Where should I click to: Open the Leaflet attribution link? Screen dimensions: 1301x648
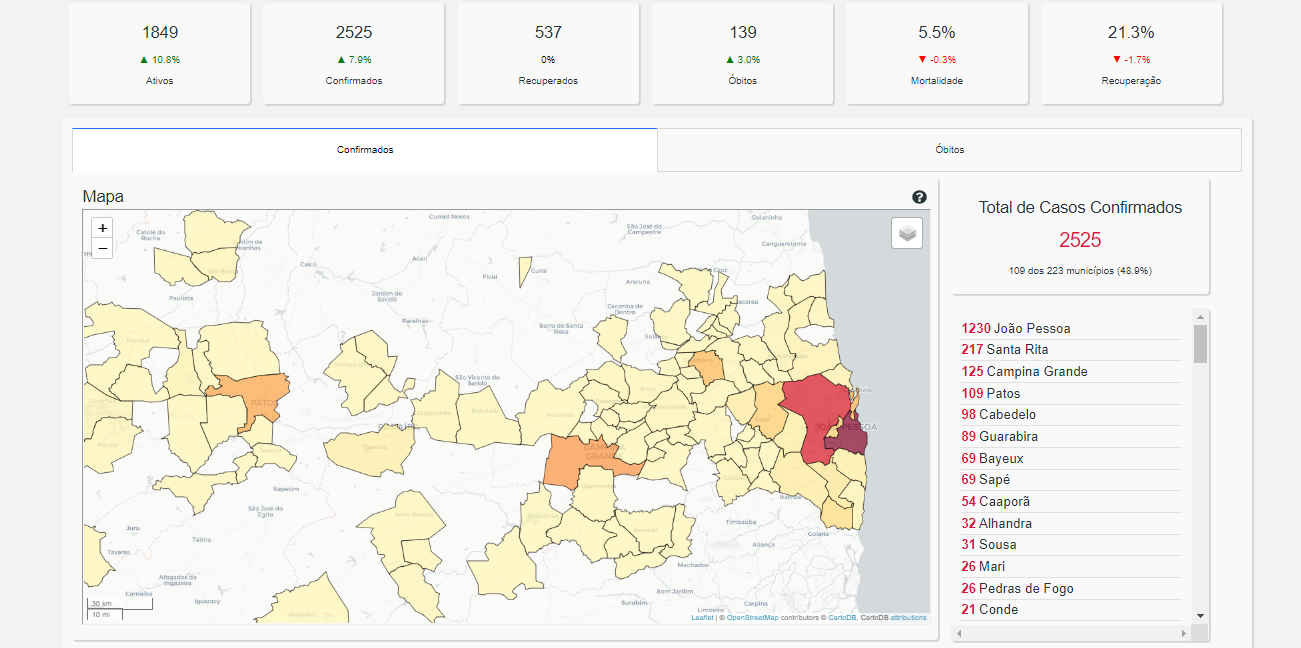702,618
